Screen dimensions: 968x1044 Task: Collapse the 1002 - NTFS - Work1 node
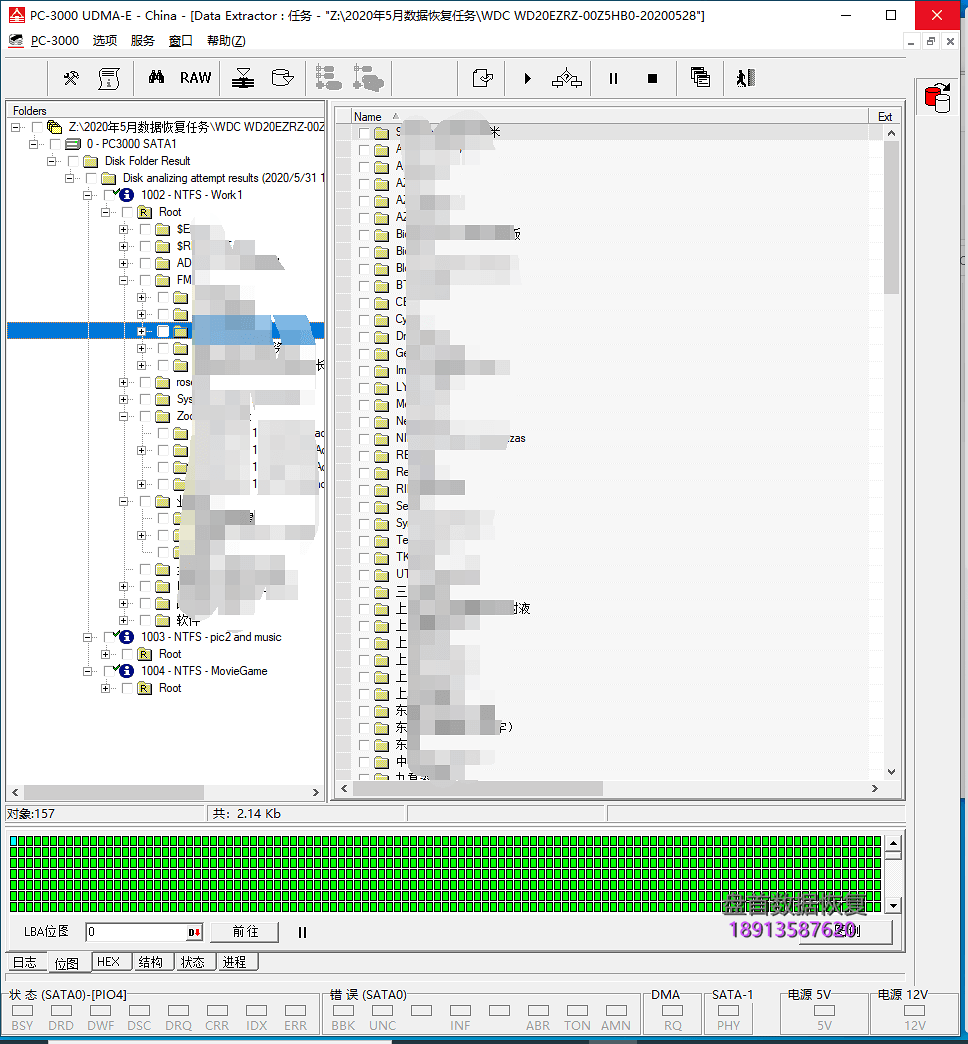pyautogui.click(x=87, y=195)
